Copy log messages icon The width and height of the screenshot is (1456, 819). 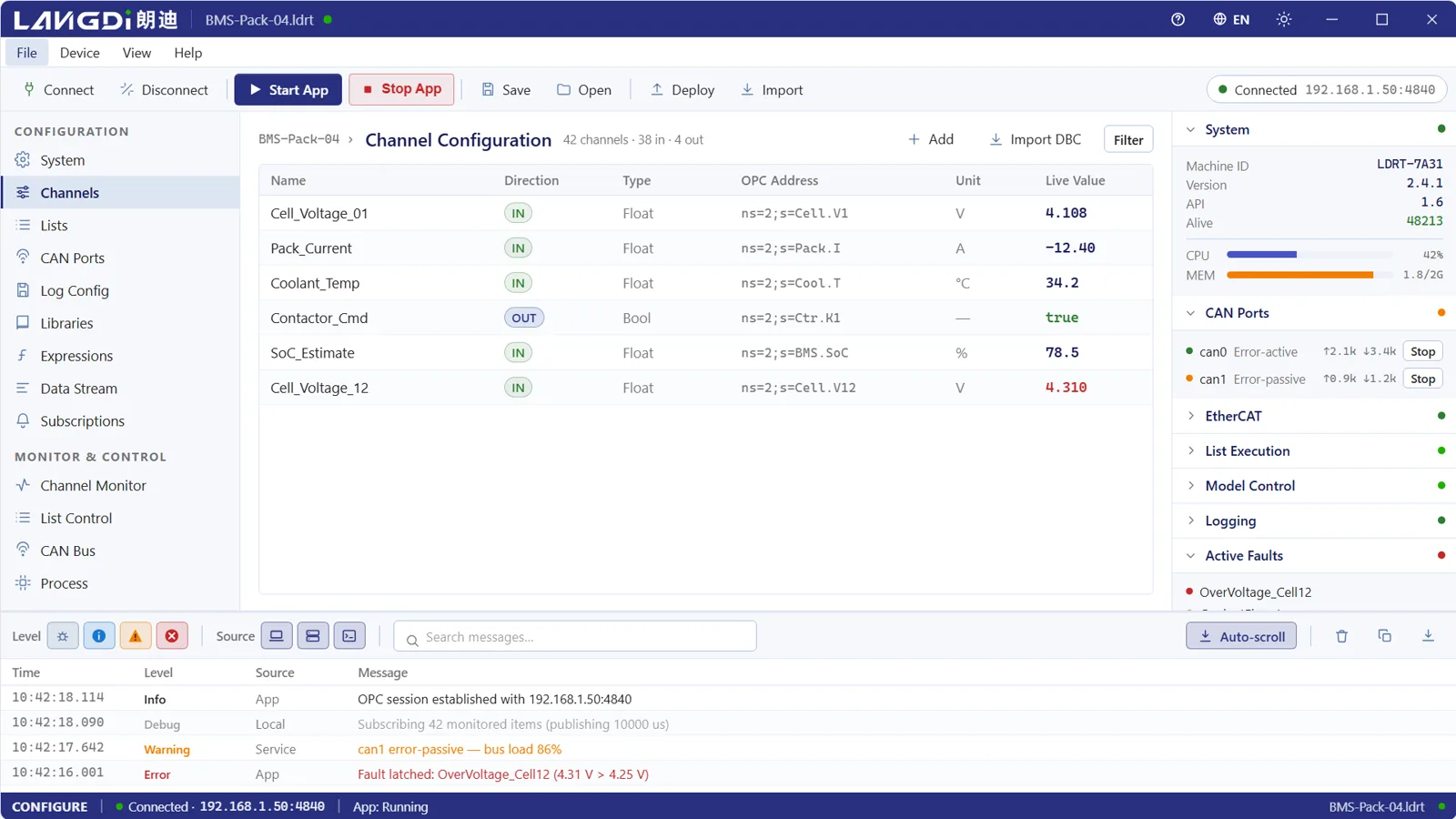[x=1385, y=636]
